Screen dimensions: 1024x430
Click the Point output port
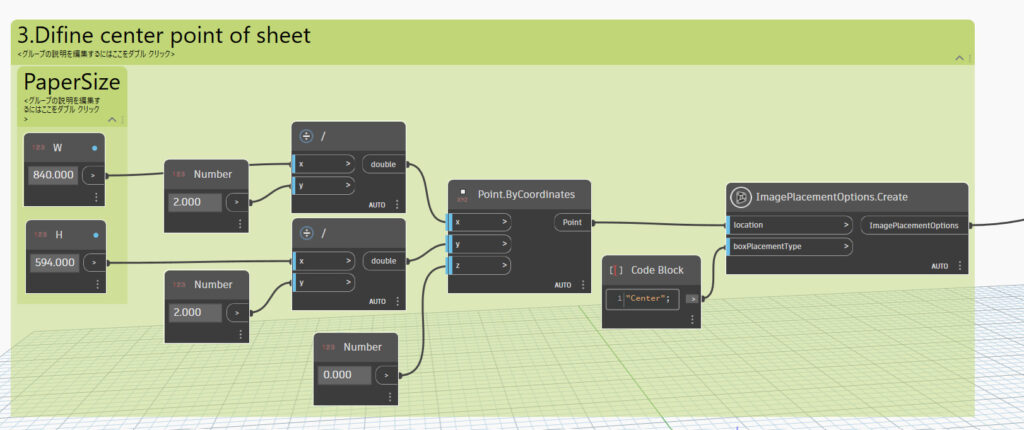(572, 222)
